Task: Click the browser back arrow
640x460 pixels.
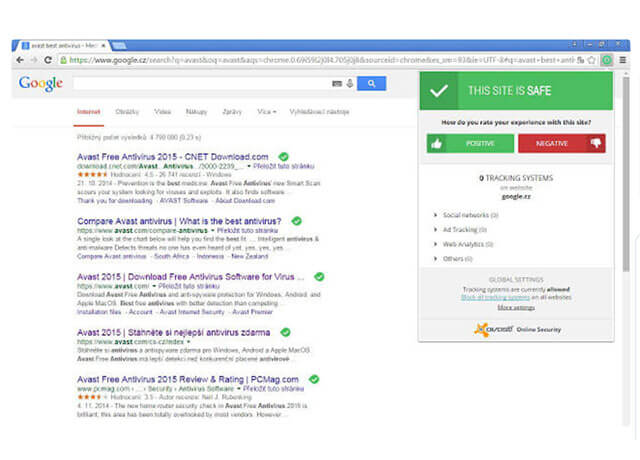Action: (21, 60)
